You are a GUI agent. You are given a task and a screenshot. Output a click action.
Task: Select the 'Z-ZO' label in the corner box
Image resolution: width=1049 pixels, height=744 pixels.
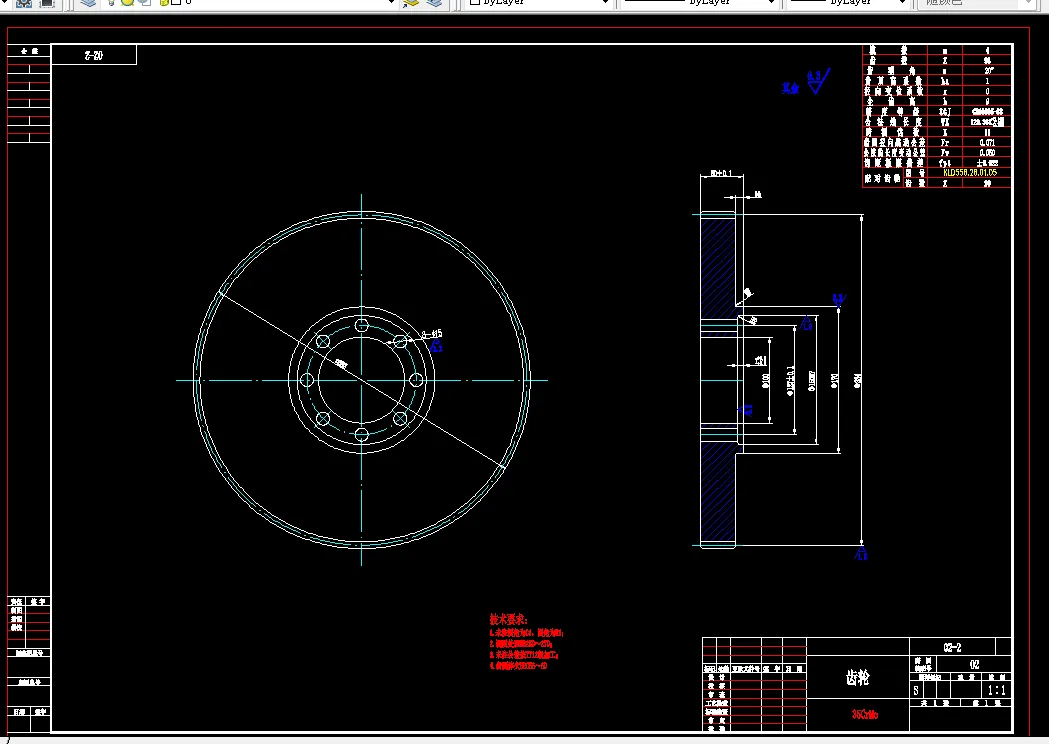point(94,56)
